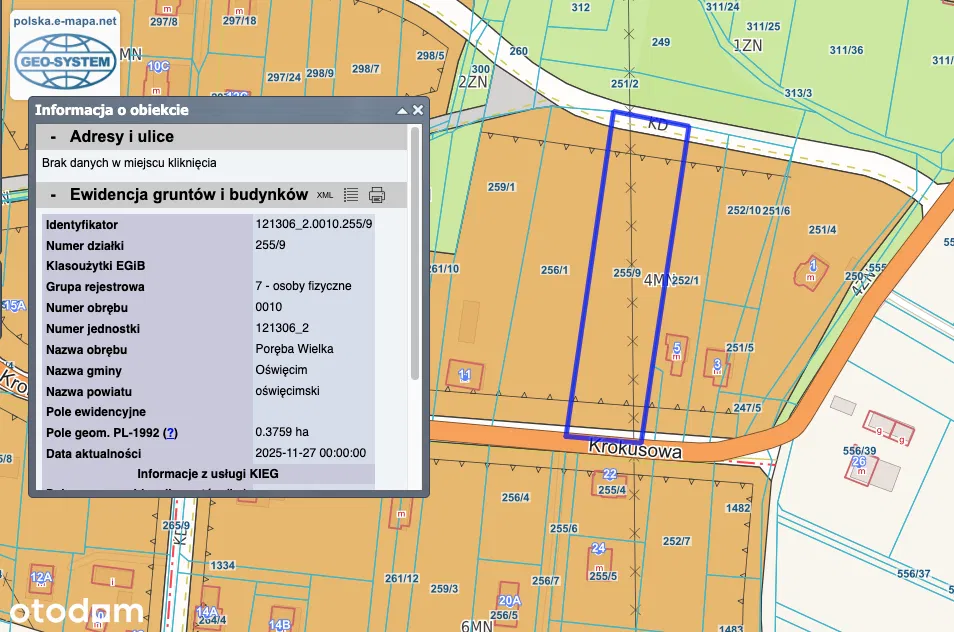Click the building marker numbered 26
954x632 pixels.
858,465
